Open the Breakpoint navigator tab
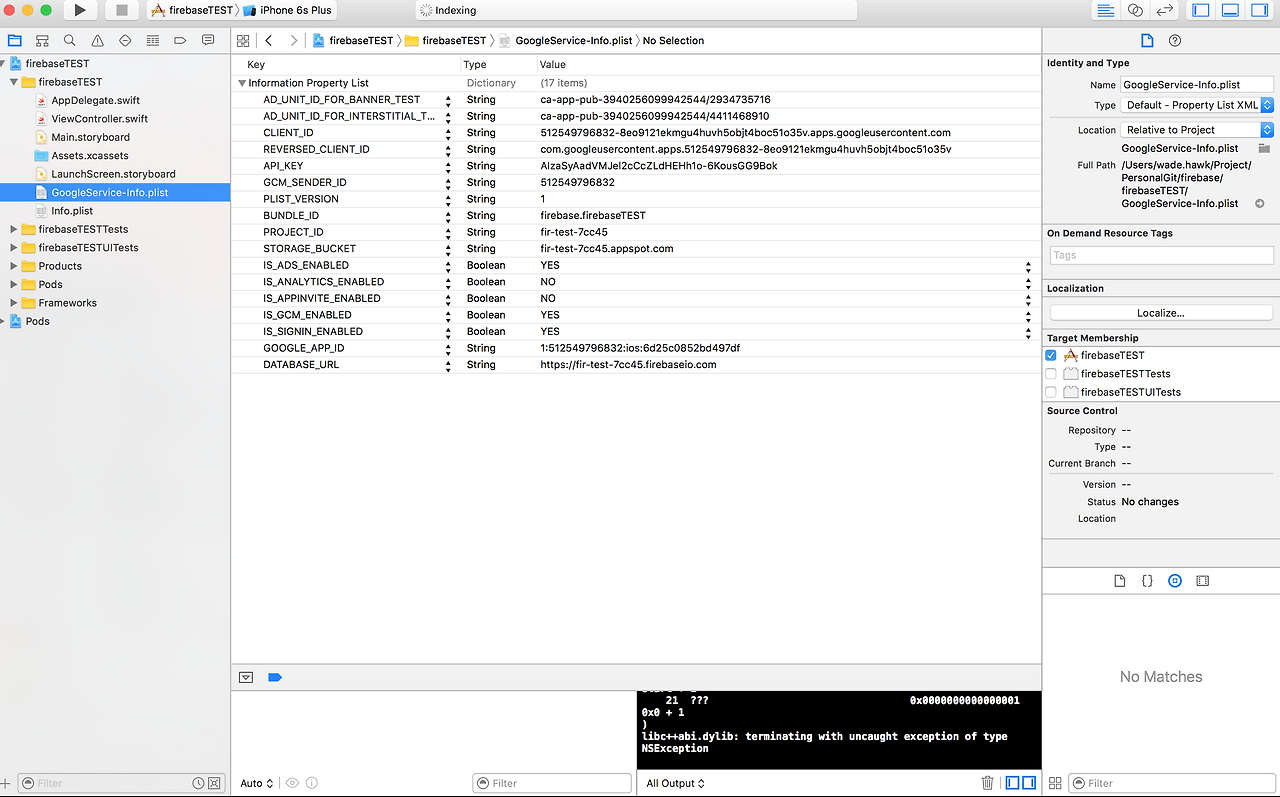The height and width of the screenshot is (797, 1280). point(180,41)
